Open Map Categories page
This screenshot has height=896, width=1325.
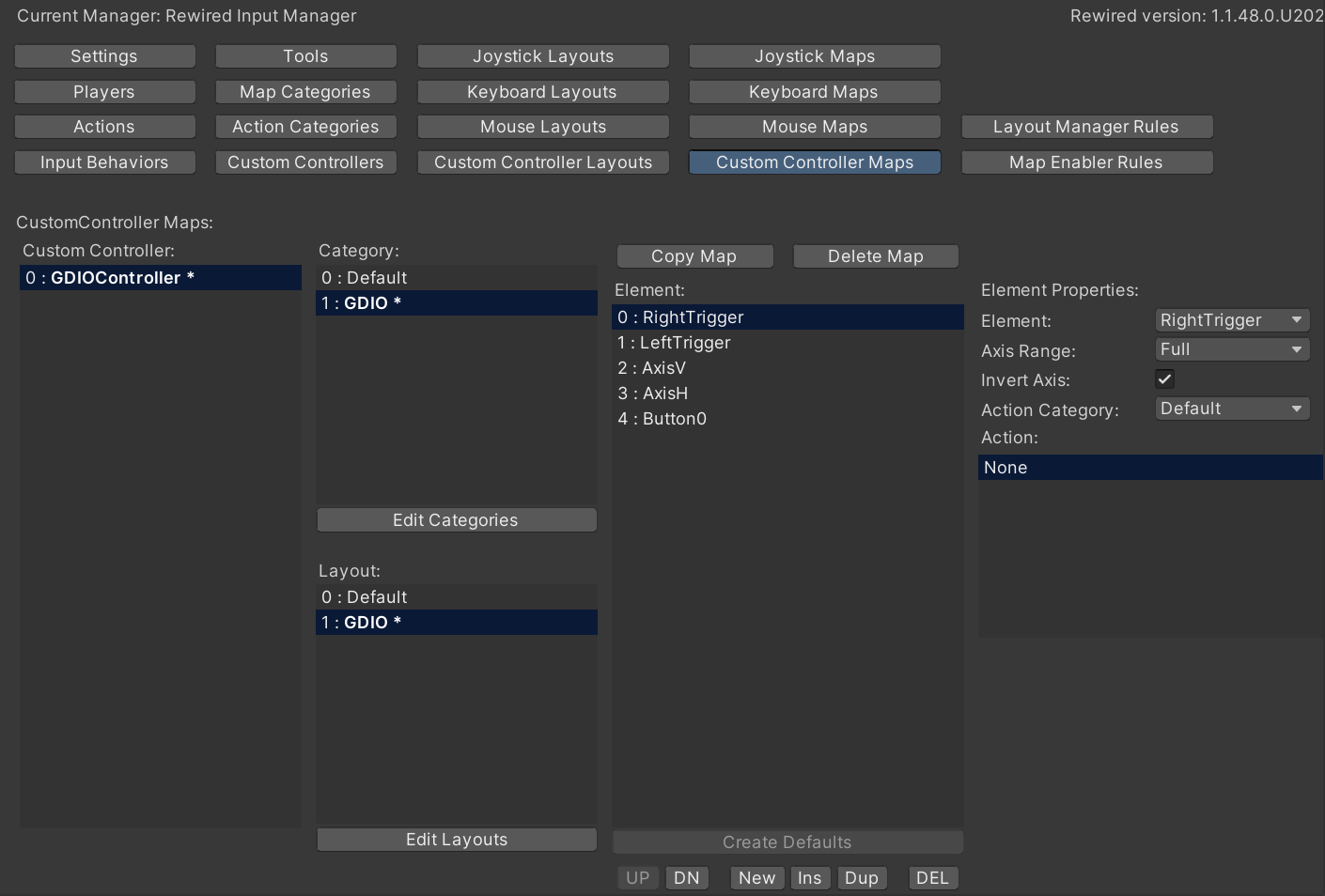coord(305,92)
